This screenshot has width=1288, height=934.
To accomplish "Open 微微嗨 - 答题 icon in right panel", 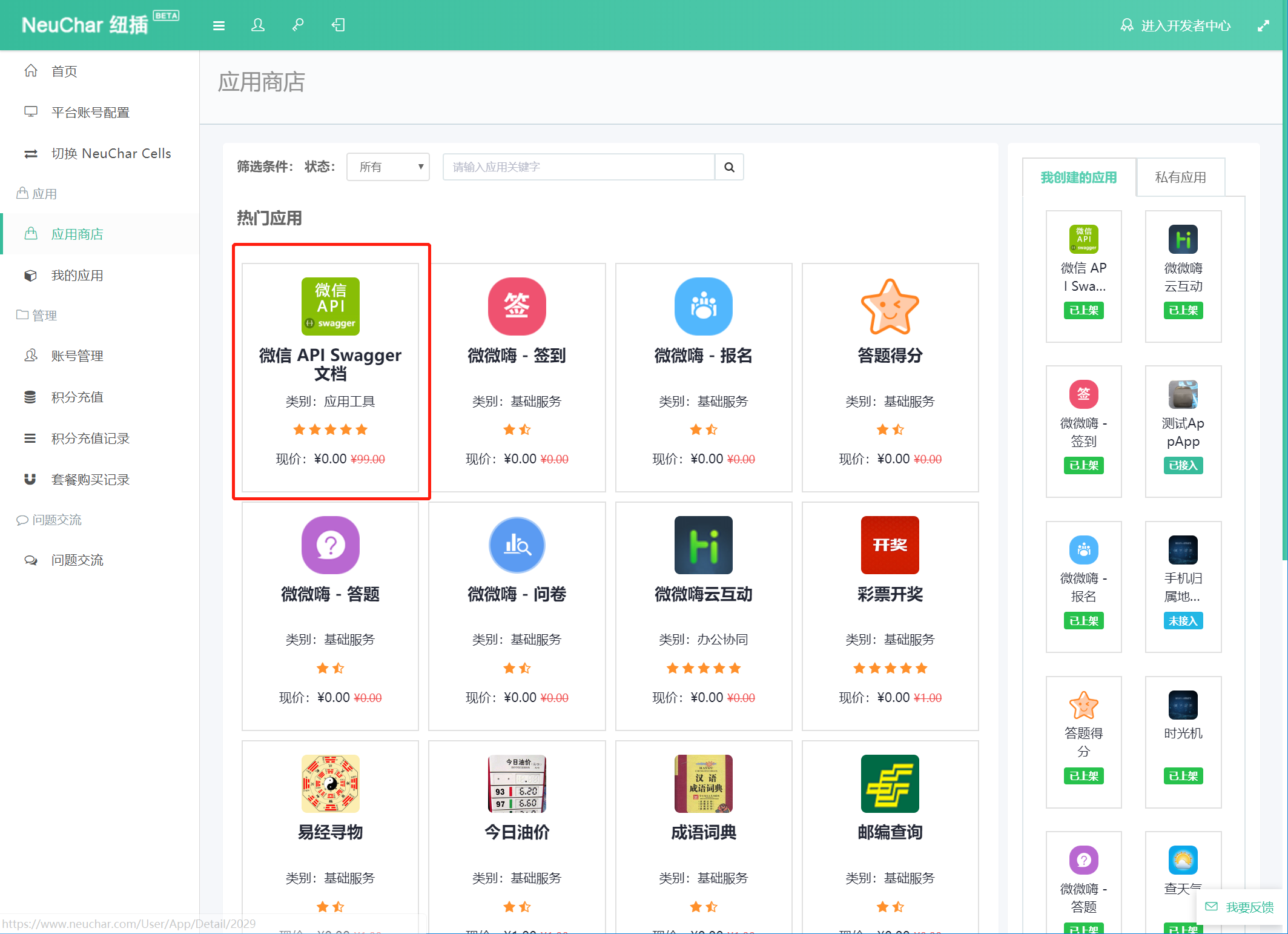I will [x=1084, y=860].
